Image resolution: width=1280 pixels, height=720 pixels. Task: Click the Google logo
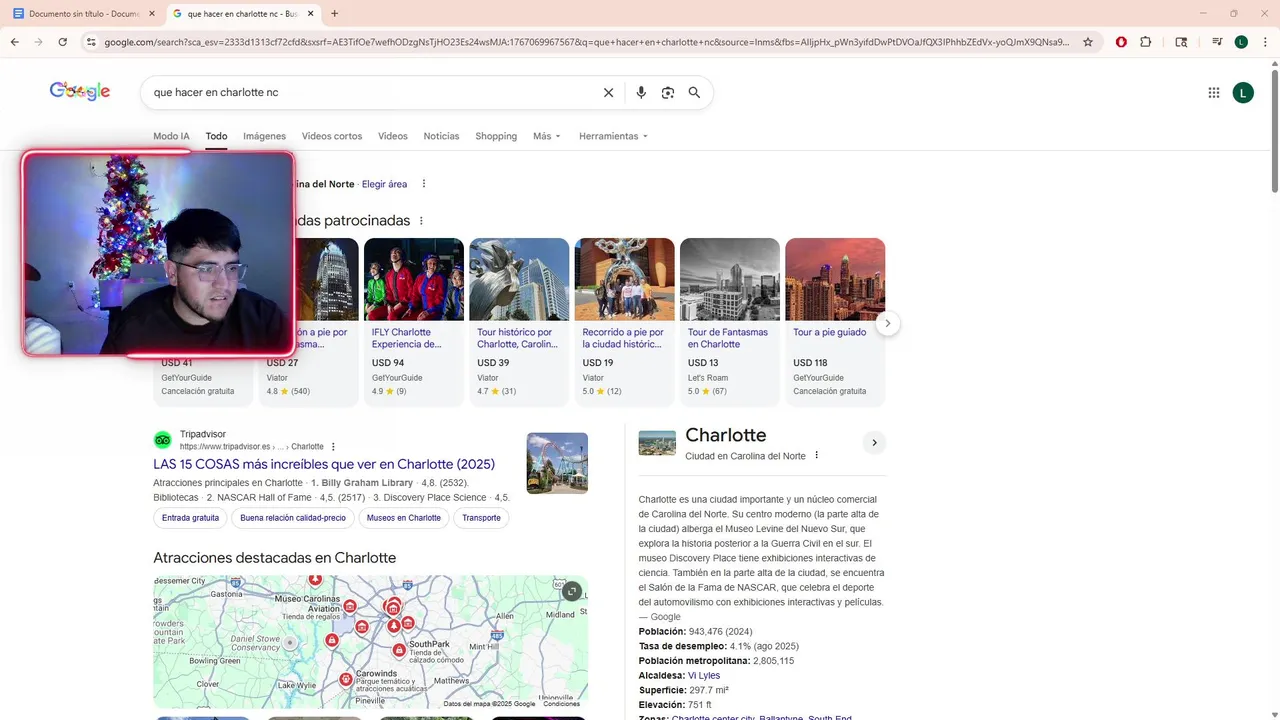click(x=80, y=91)
